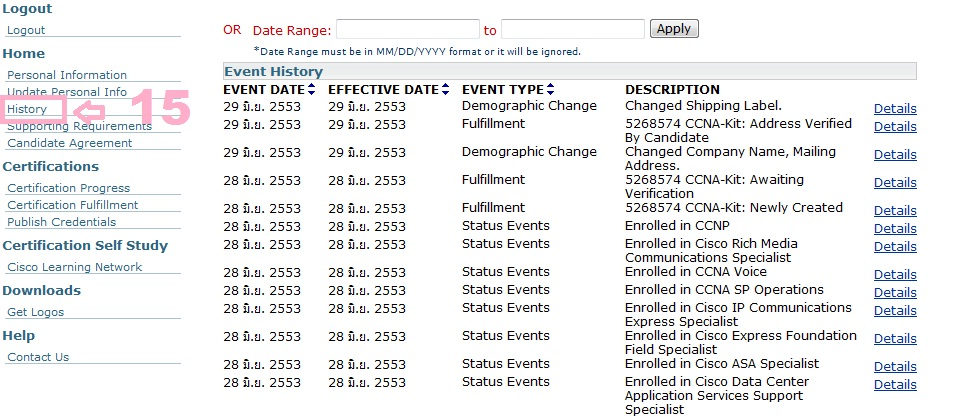Sort by Effective Date arrows
Image resolution: width=963 pixels, height=417 pixels.
446,90
